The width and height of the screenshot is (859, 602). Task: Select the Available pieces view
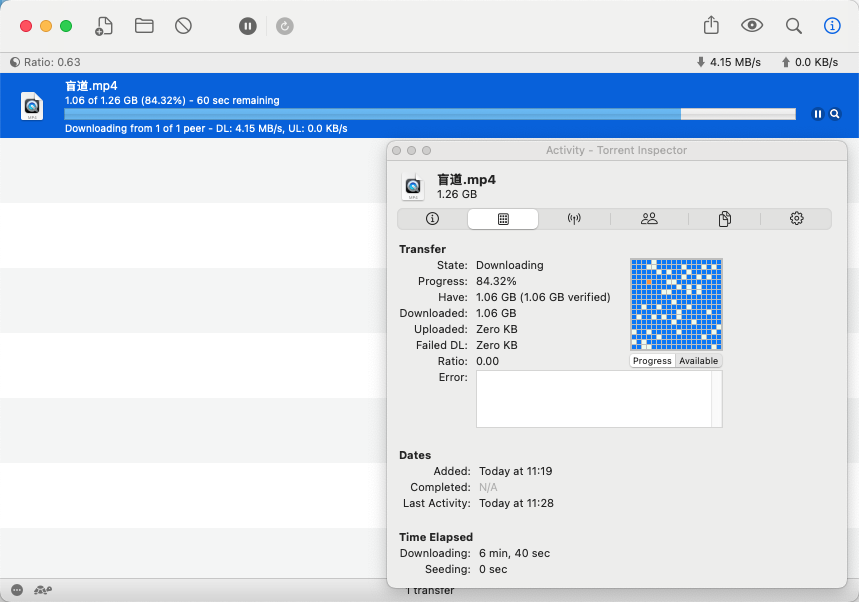pyautogui.click(x=698, y=361)
